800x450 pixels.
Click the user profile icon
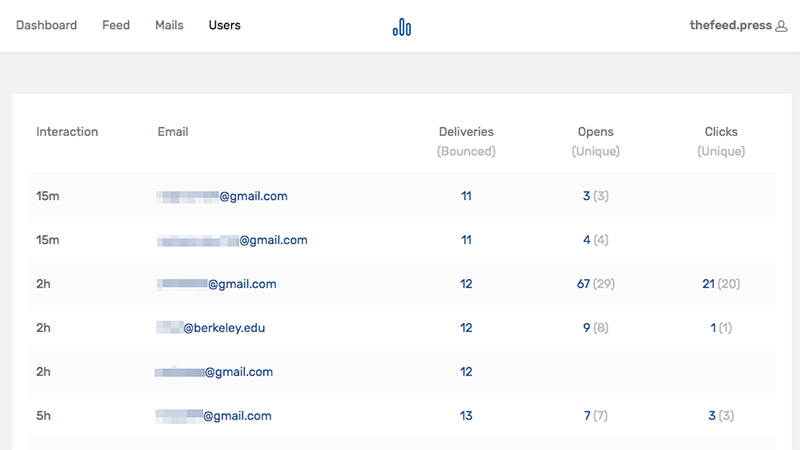(x=782, y=26)
